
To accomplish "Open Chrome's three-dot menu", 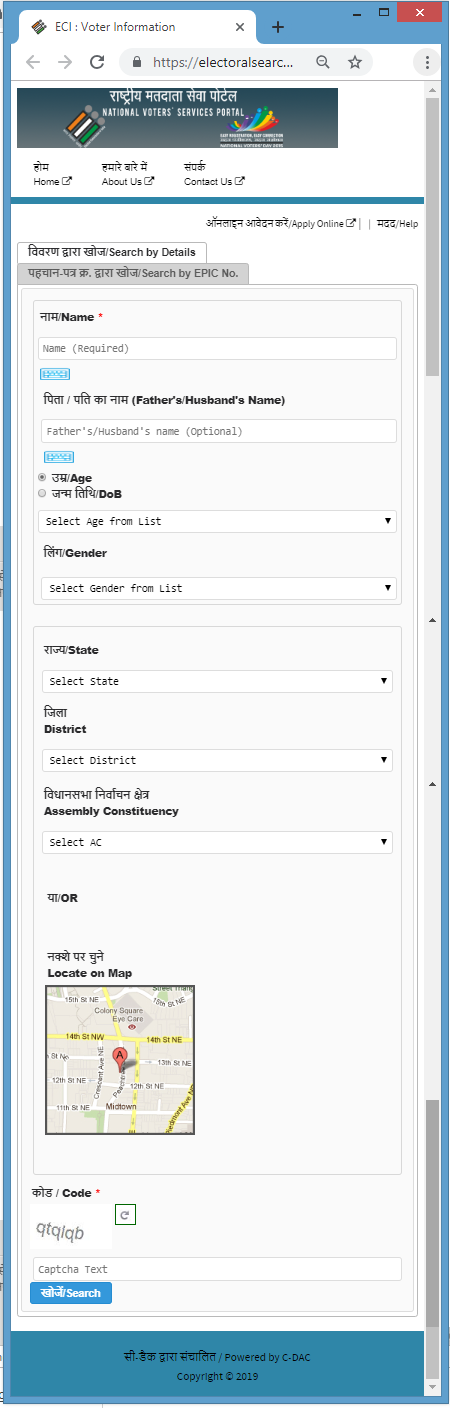I will pos(428,62).
